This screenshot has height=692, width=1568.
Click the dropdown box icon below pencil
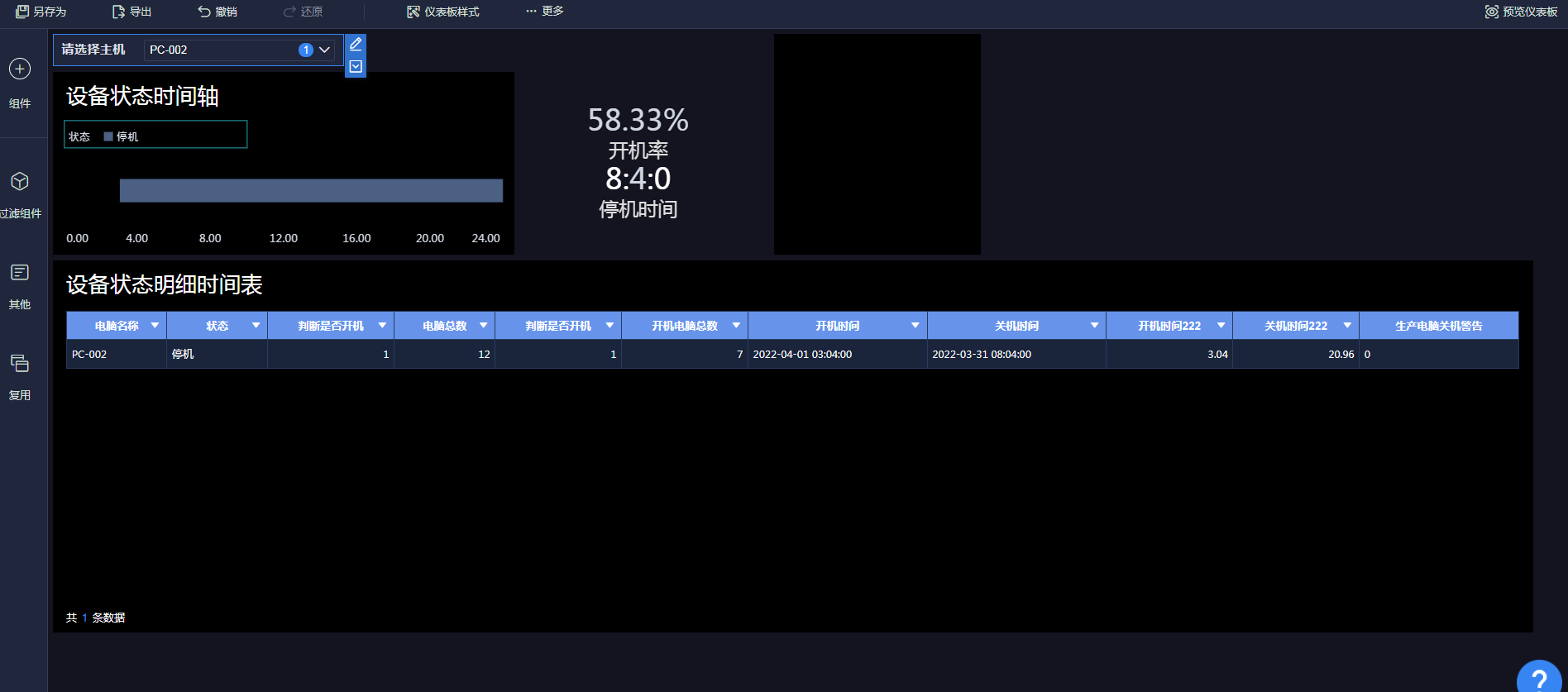[356, 66]
